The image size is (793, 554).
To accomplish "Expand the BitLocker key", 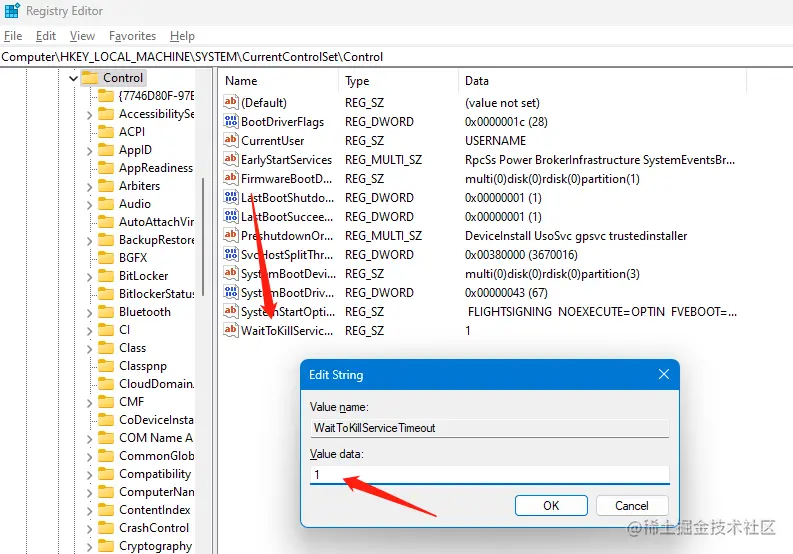I will [x=90, y=277].
